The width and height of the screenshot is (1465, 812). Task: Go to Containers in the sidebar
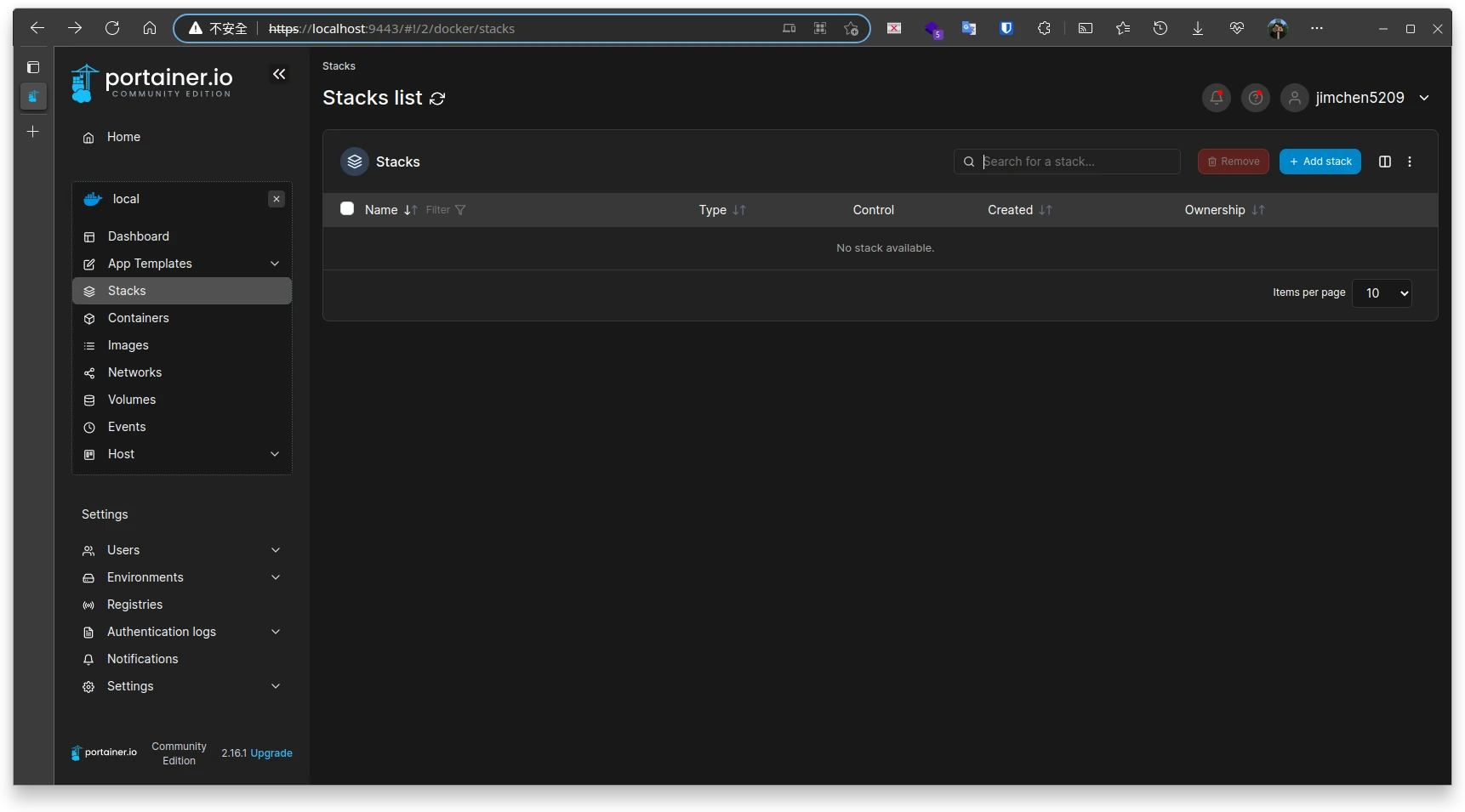(x=139, y=318)
